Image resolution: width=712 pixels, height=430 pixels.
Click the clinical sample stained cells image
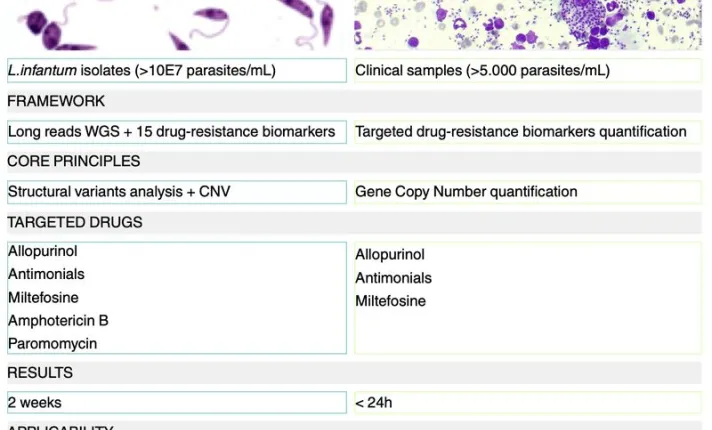coord(530,24)
